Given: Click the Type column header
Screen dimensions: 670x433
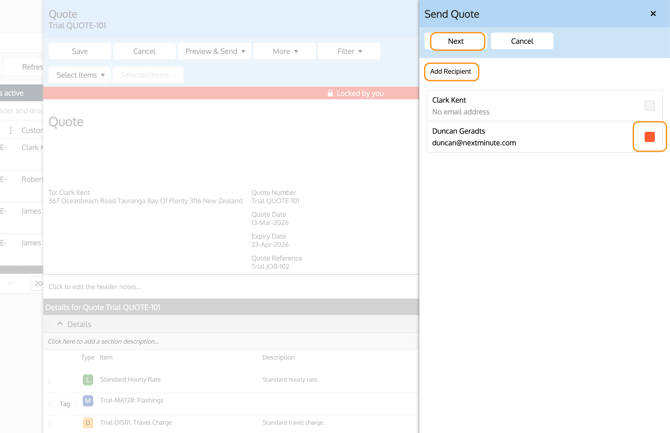Looking at the screenshot, I should pyautogui.click(x=88, y=357).
